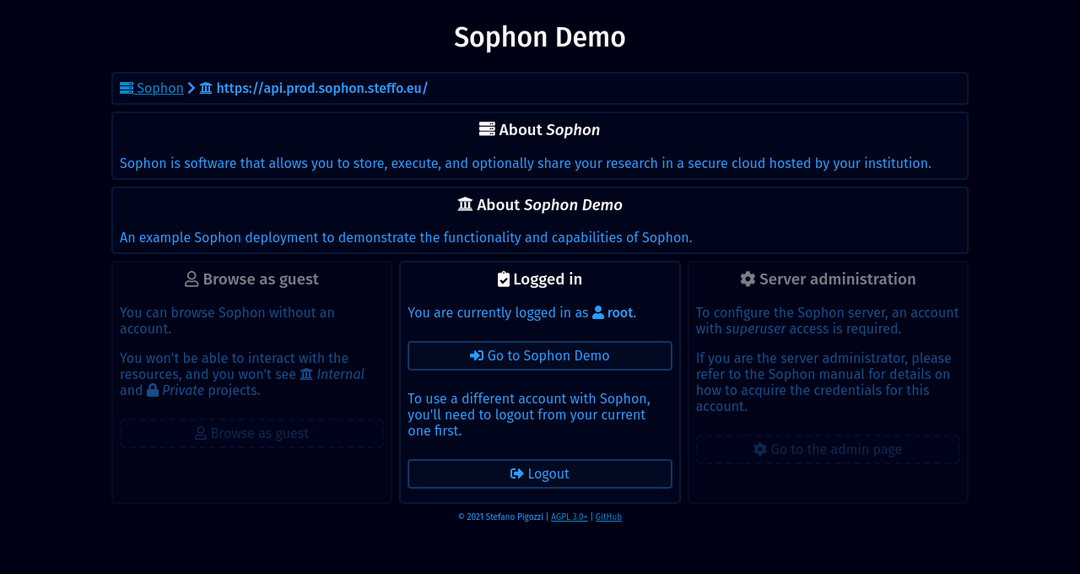1080x574 pixels.
Task: Select the https://api.prod.sophon.steffo.eu/ breadcrumb text
Action: point(322,88)
